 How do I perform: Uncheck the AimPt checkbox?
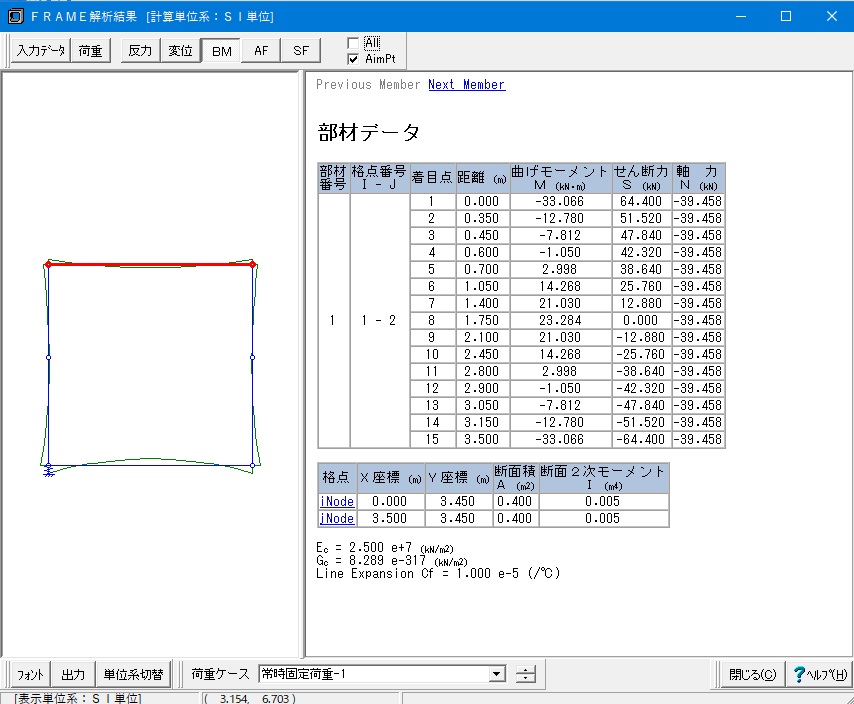(353, 59)
